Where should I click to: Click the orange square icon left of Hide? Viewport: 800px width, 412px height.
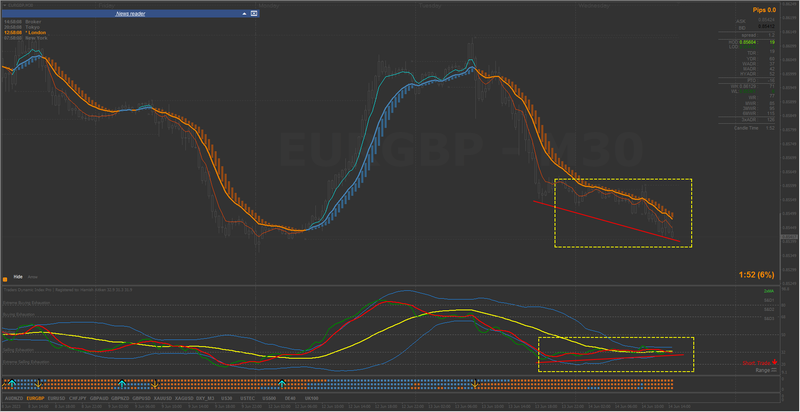[5, 279]
